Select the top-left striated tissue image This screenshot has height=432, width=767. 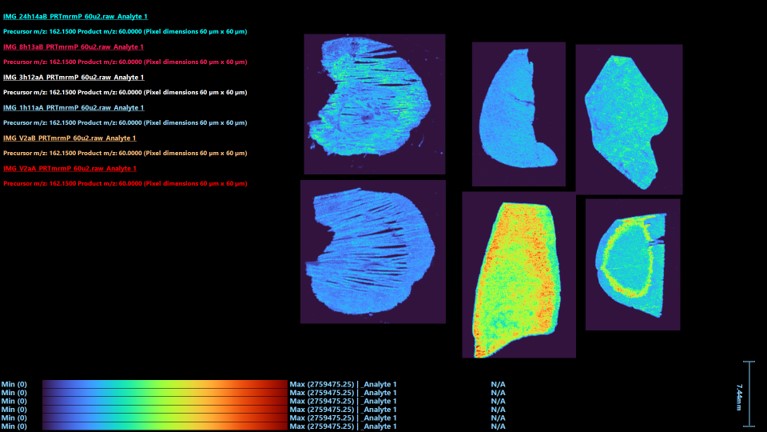point(373,104)
